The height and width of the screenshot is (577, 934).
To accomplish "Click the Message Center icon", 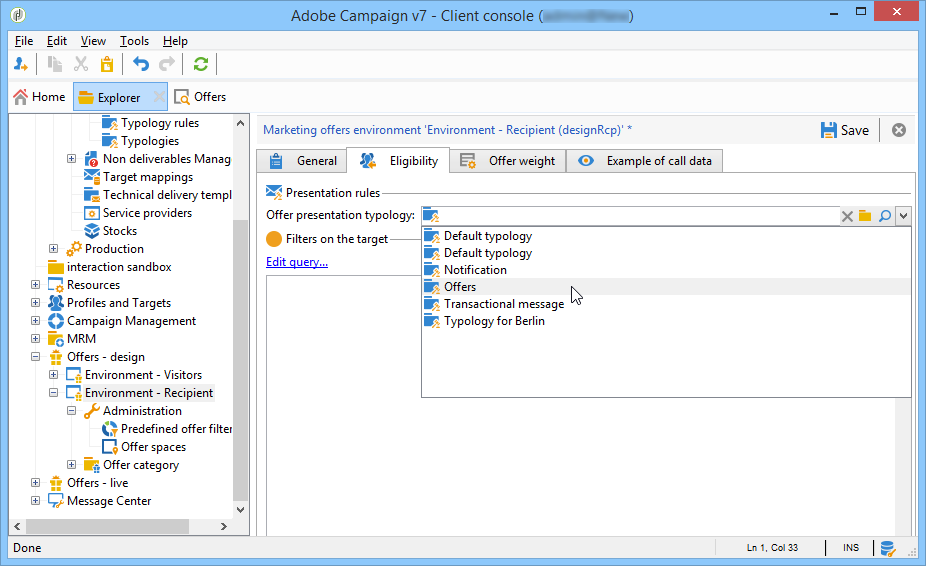I will click(56, 501).
